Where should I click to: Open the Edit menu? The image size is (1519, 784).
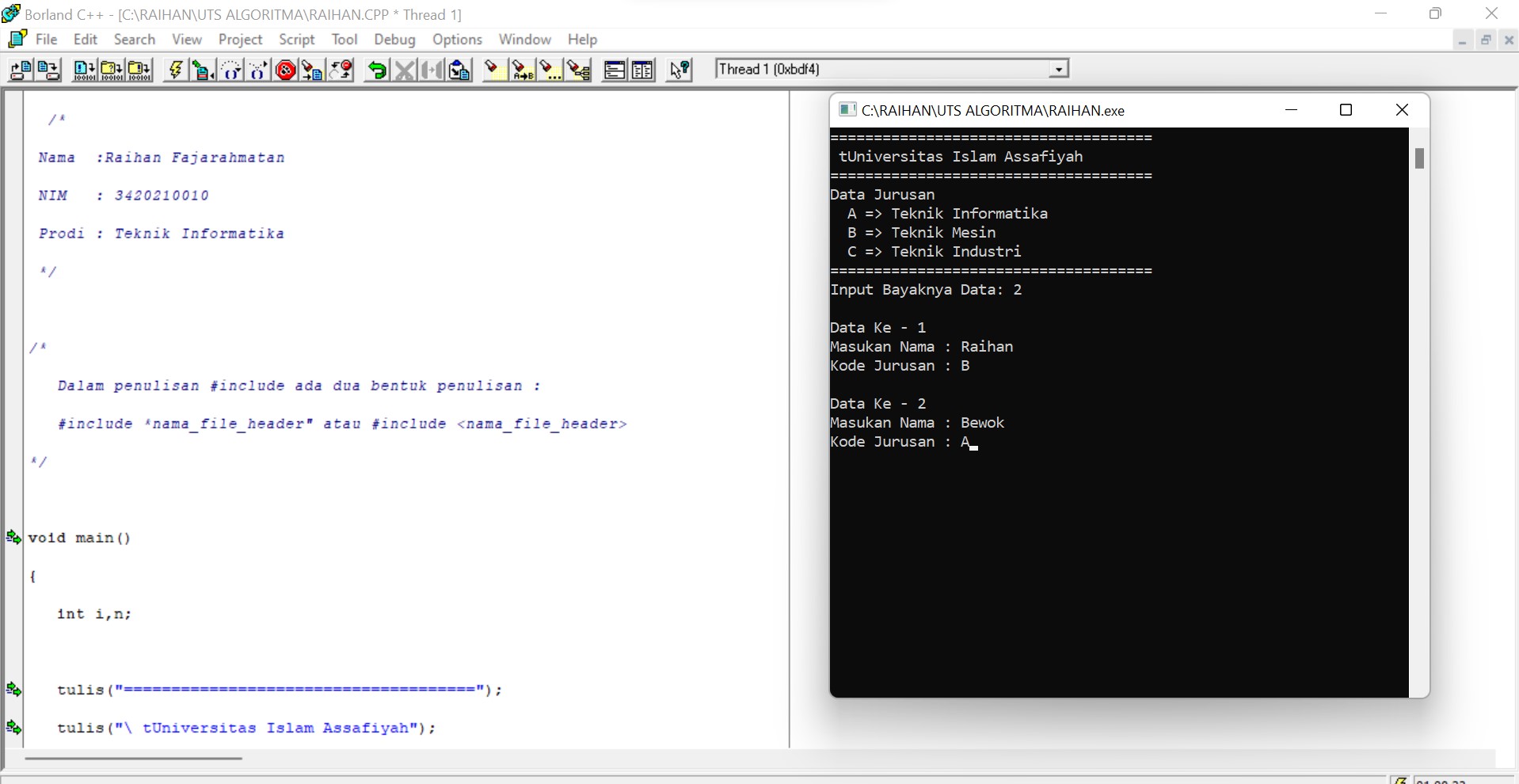tap(86, 39)
